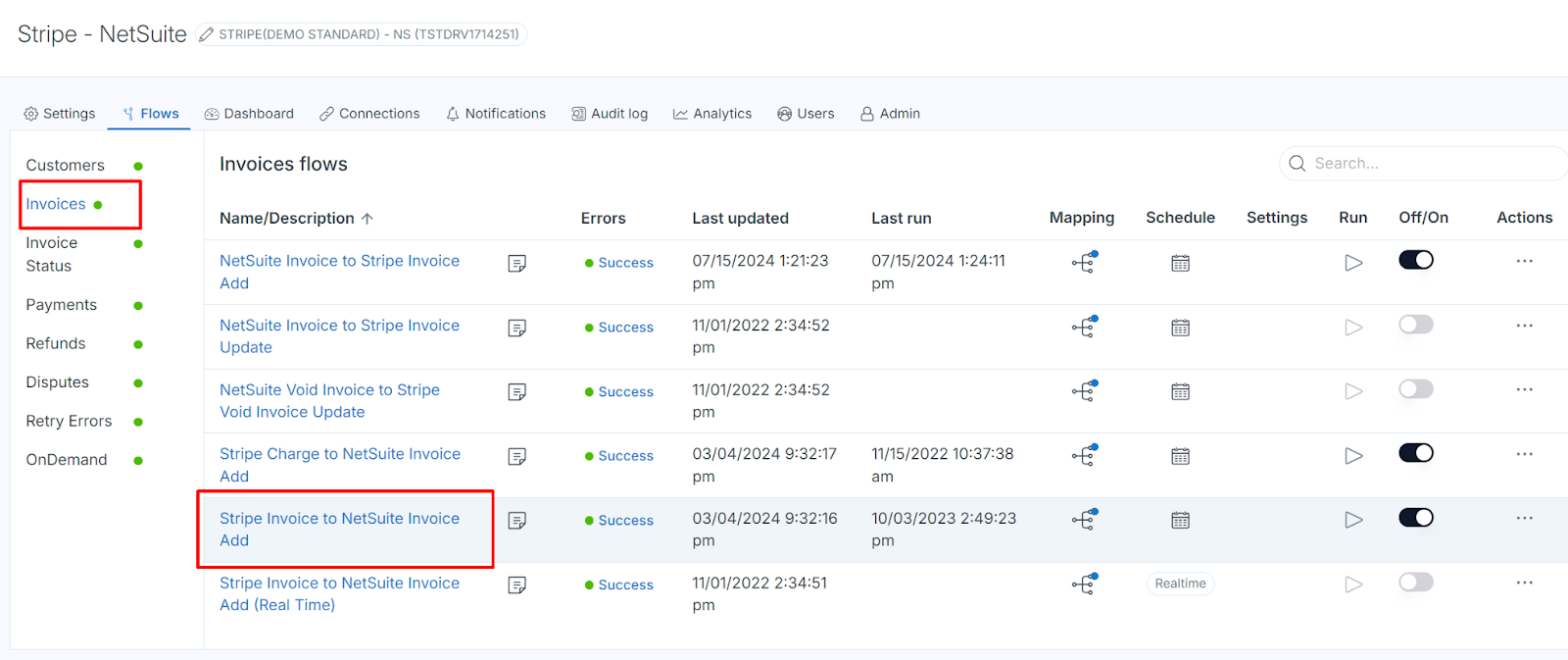The width and height of the screenshot is (1568, 660).
Task: Open the Notifications tab
Action: 496,114
